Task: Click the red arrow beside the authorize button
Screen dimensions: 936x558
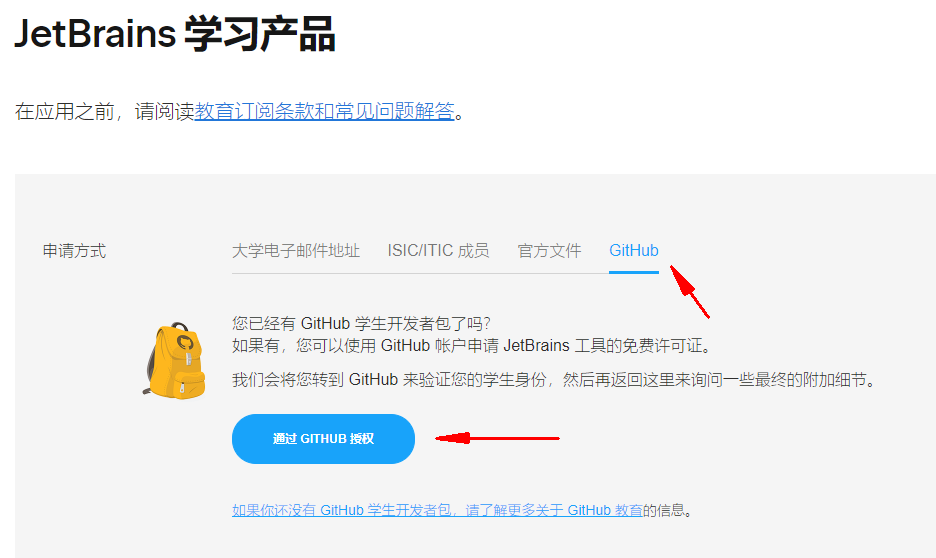Action: pos(497,438)
